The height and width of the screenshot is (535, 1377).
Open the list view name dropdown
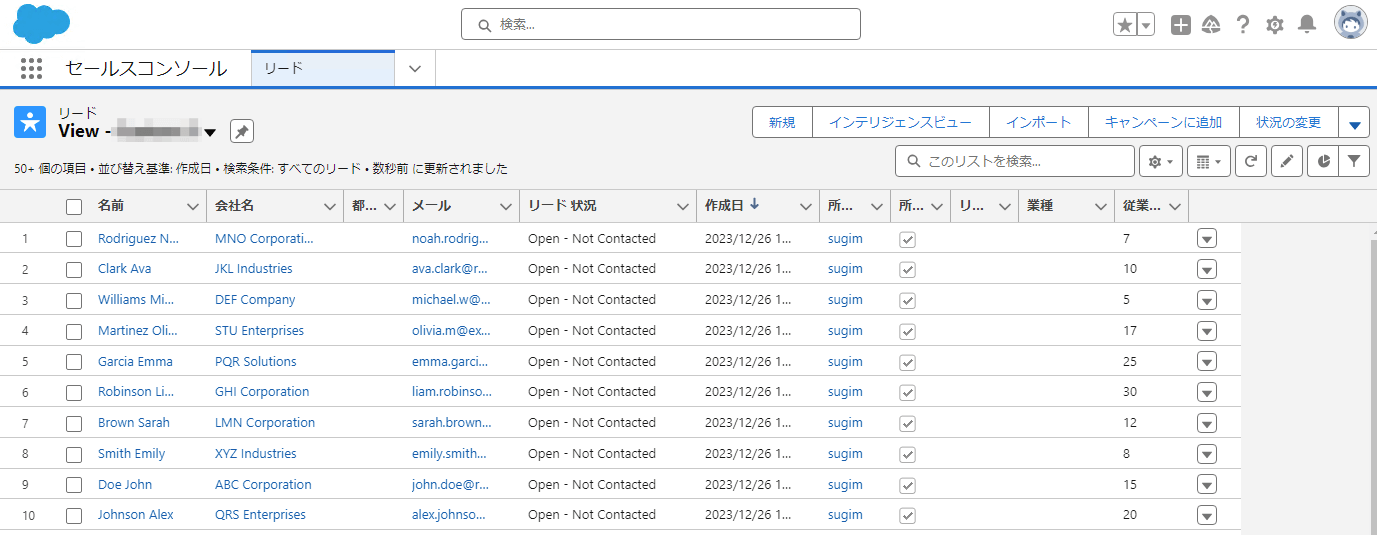click(x=210, y=132)
